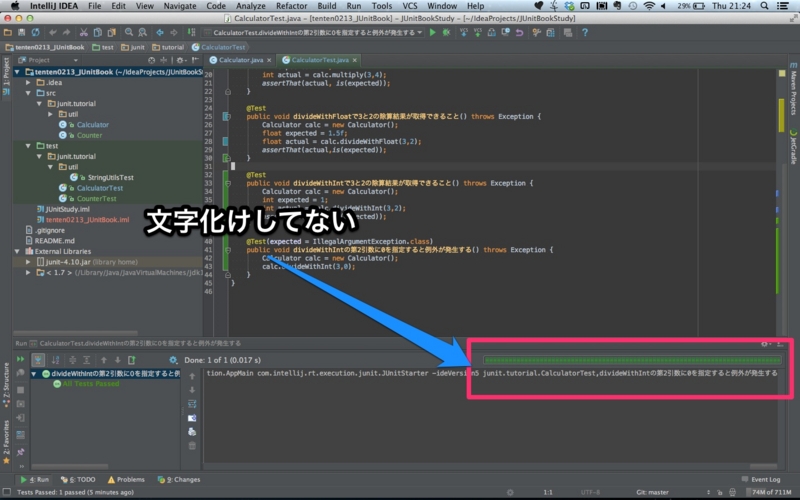Image resolution: width=800 pixels, height=500 pixels.
Task: Click the Print console output icon
Action: tap(192, 432)
